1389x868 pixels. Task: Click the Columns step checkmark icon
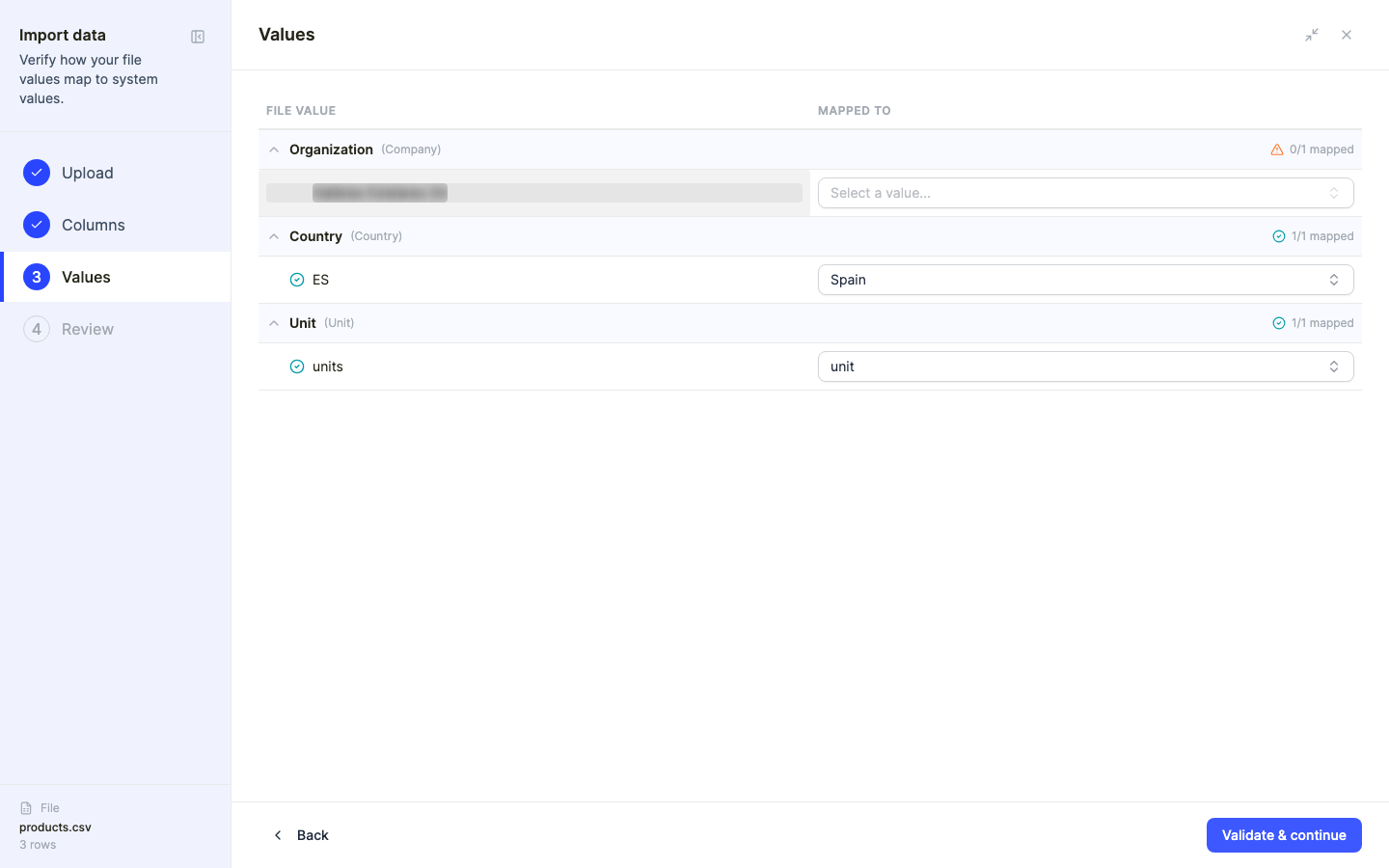click(x=37, y=225)
